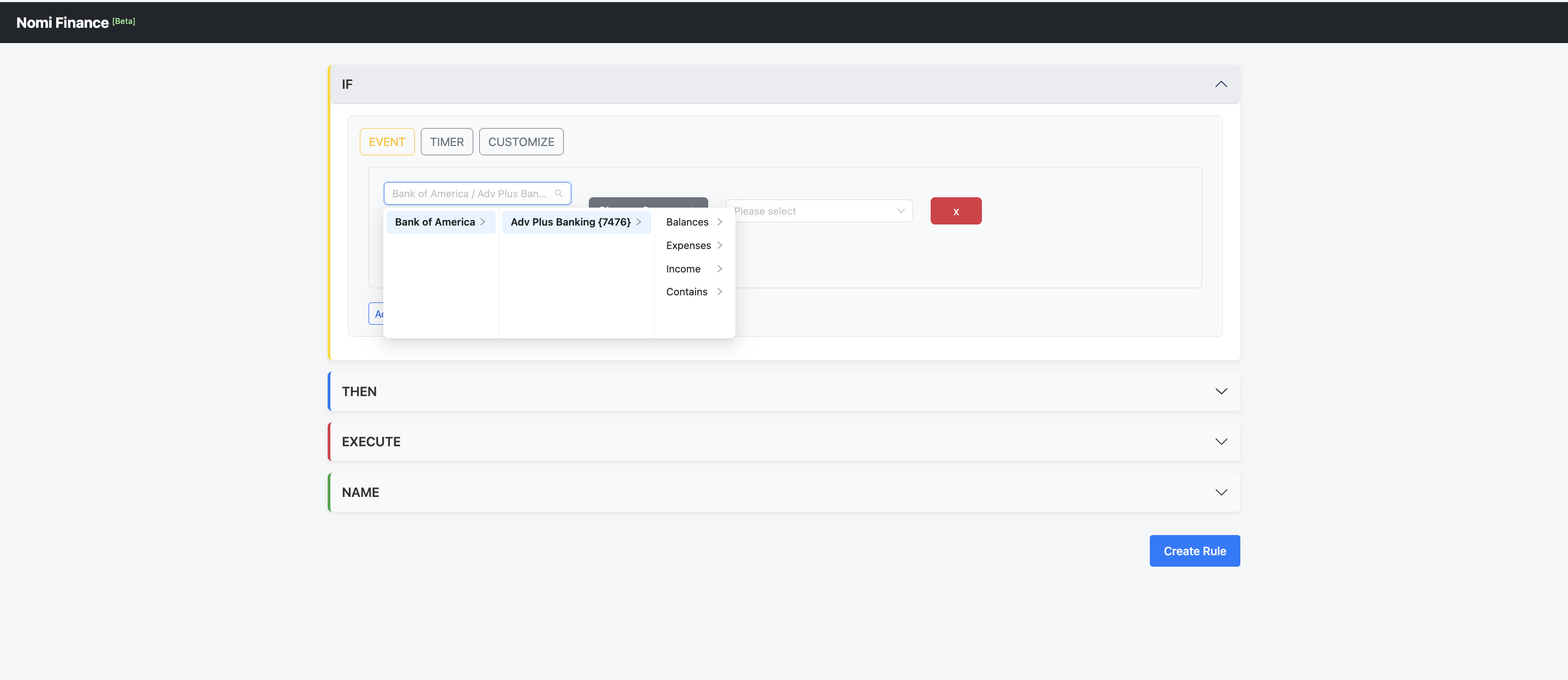This screenshot has height=680, width=1568.
Task: Open the Contains submenu
Action: point(695,292)
